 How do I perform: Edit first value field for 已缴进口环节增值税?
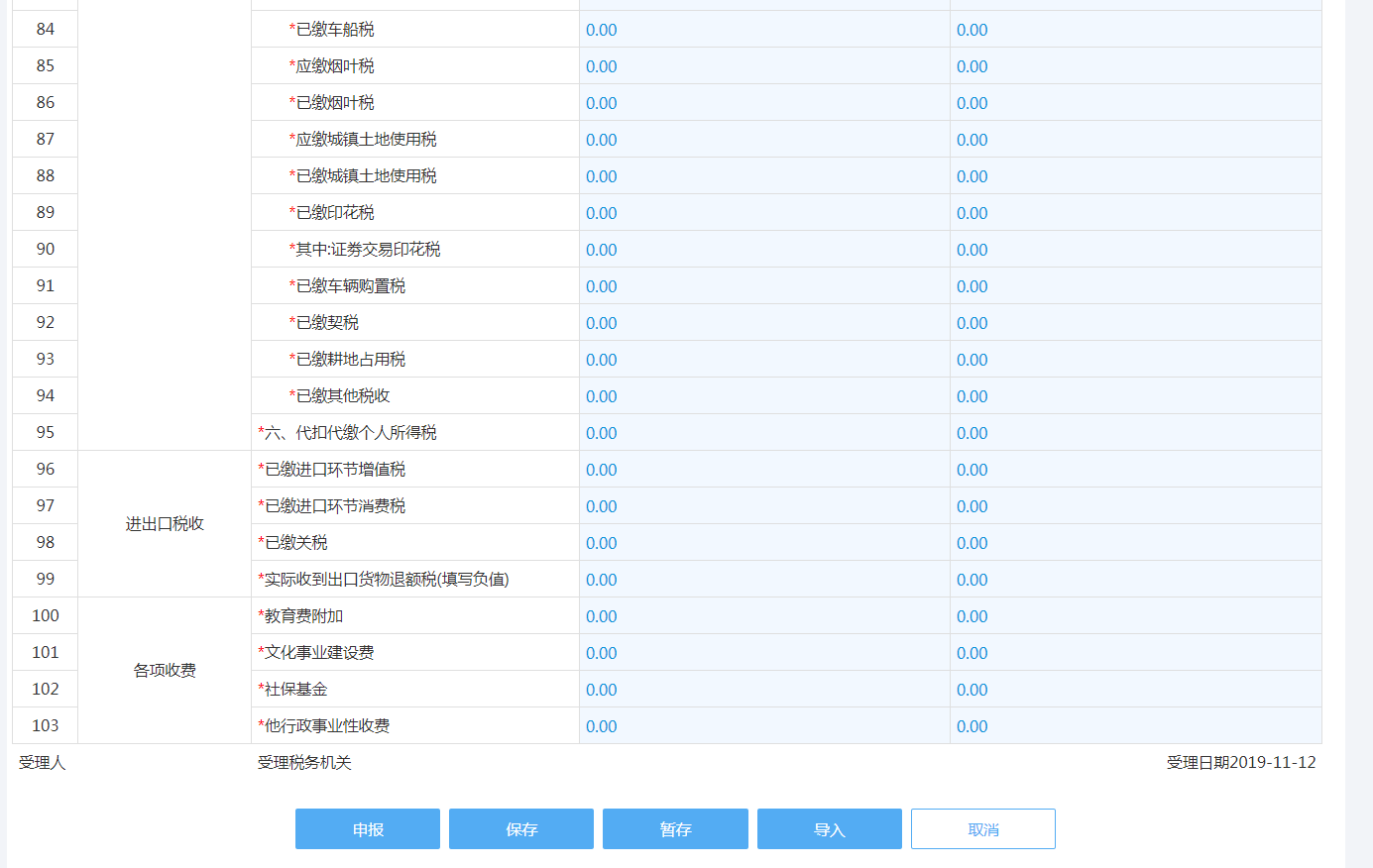pos(764,470)
